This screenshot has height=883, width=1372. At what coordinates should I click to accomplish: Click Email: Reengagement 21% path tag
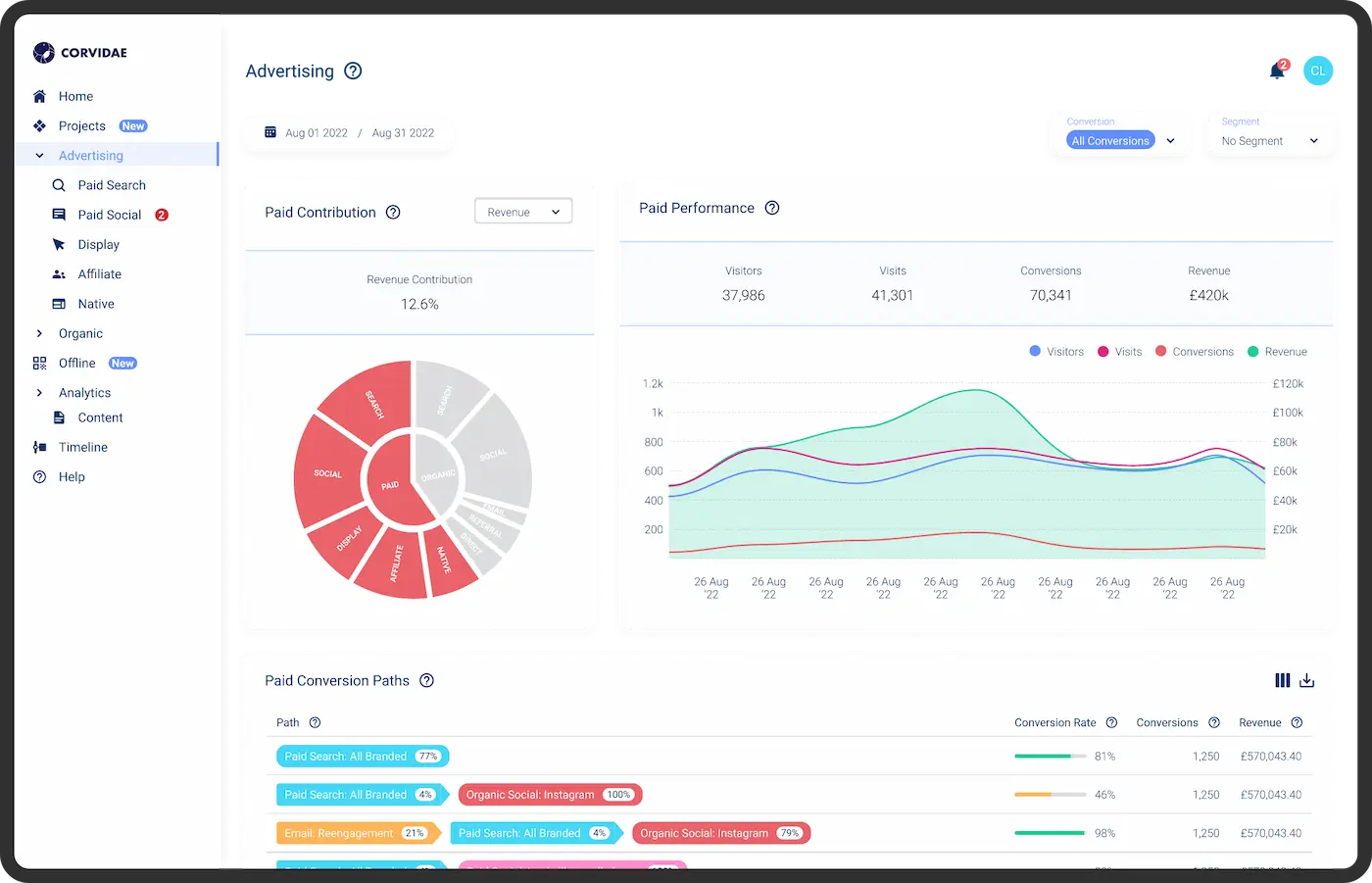359,833
